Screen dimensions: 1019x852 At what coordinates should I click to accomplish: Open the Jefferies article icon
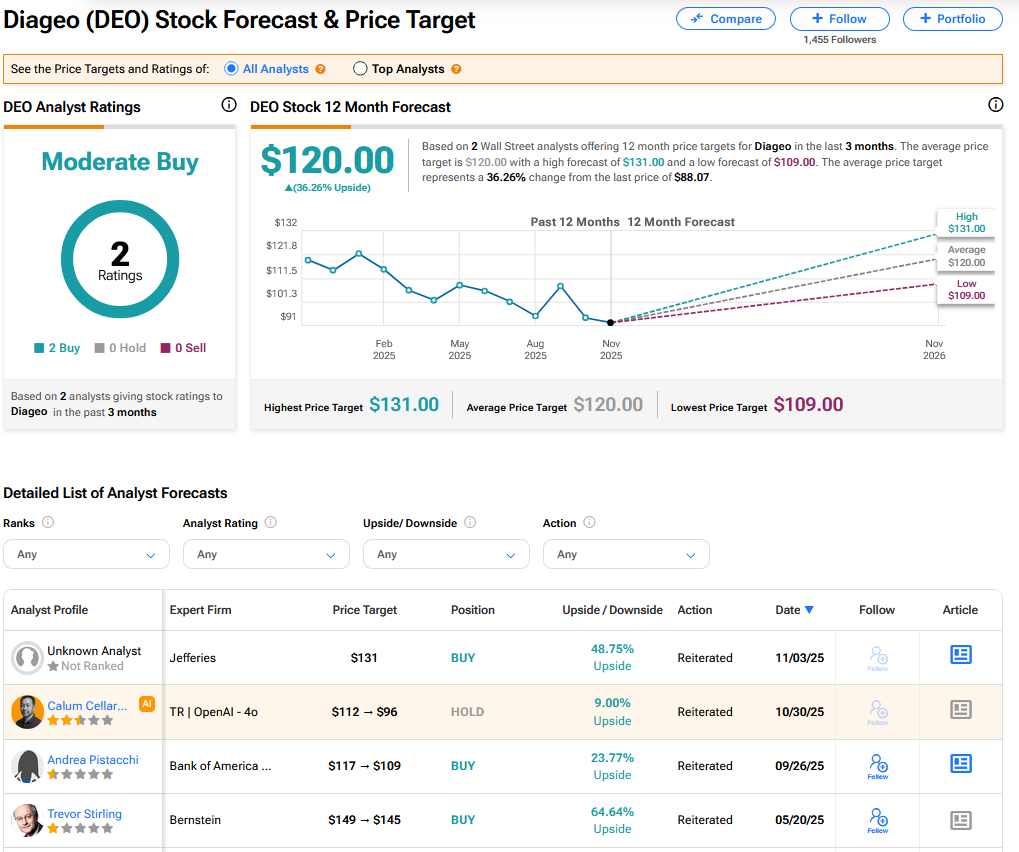[960, 655]
